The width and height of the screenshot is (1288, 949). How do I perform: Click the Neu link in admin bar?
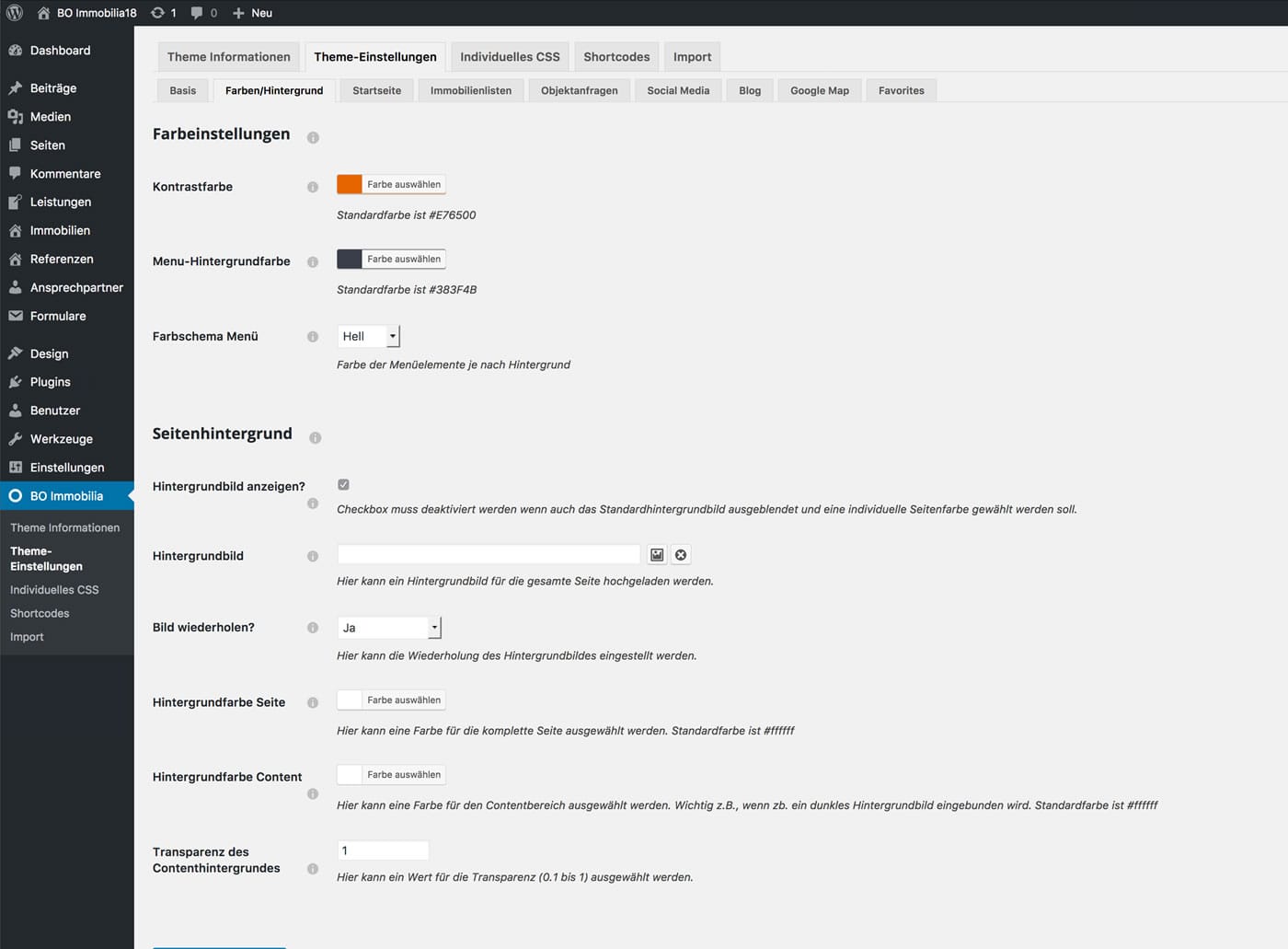[x=253, y=13]
